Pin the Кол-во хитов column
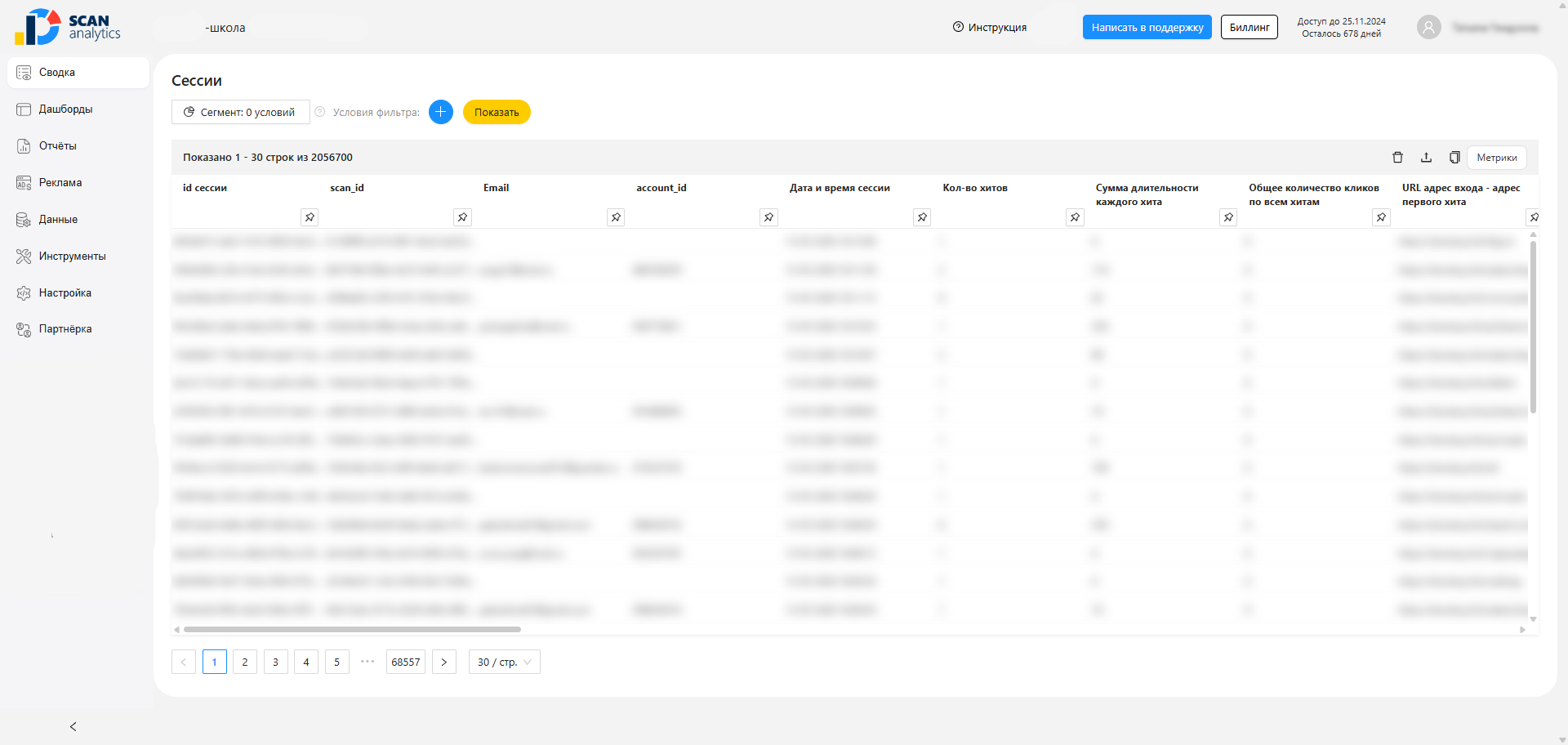 click(1075, 217)
